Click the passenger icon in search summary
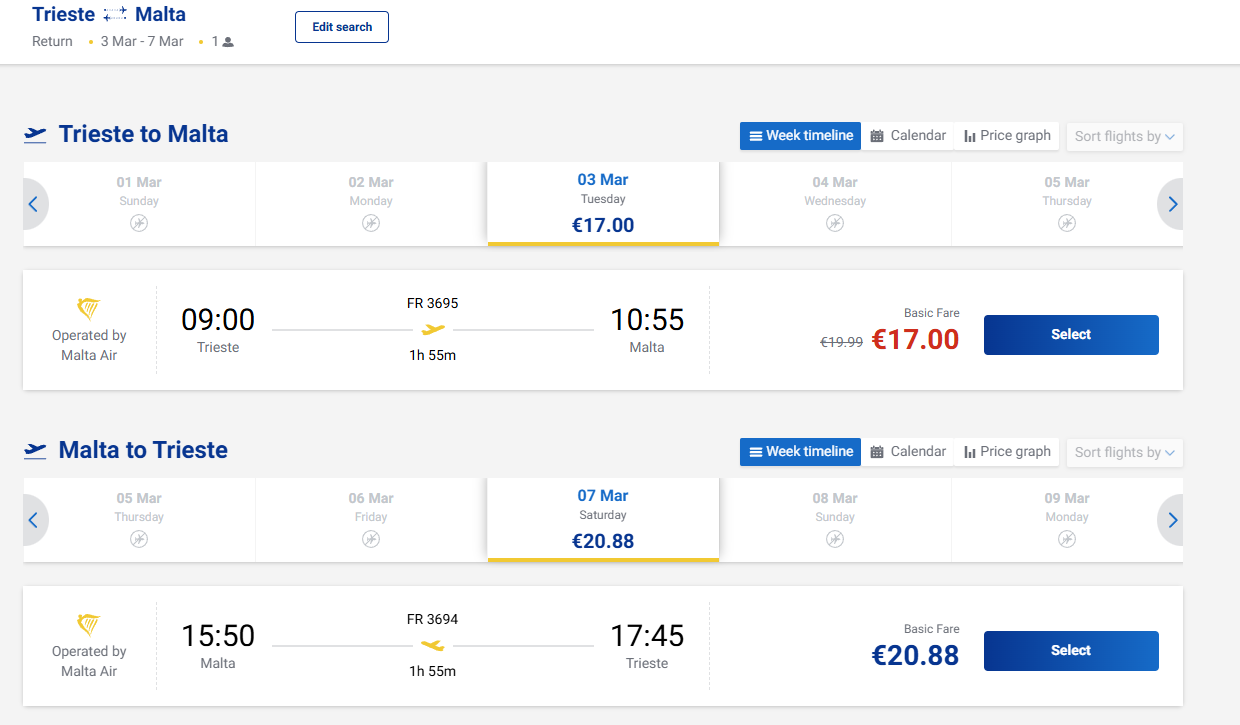 [x=228, y=42]
